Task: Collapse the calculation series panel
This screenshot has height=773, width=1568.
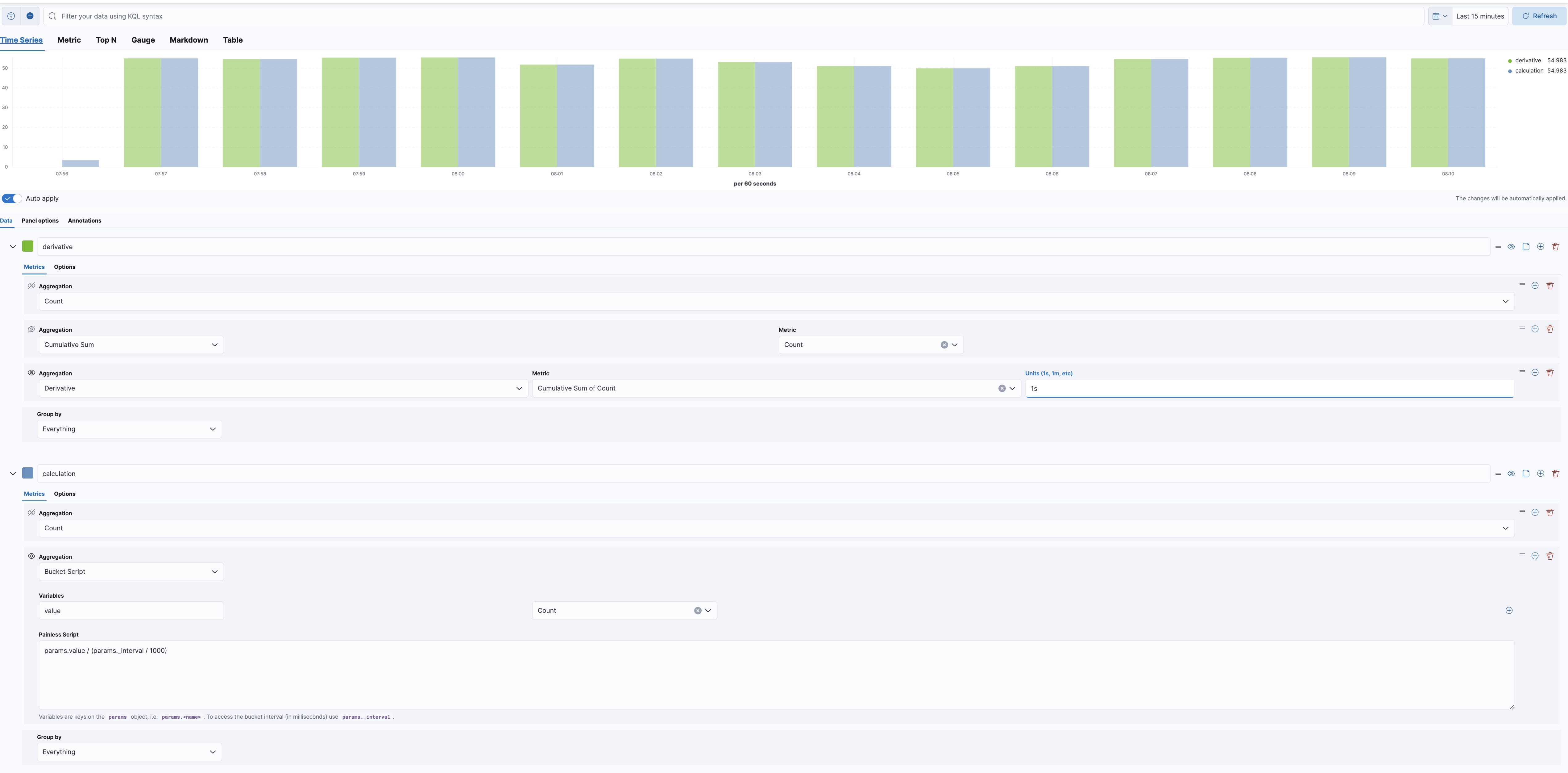Action: (x=12, y=473)
